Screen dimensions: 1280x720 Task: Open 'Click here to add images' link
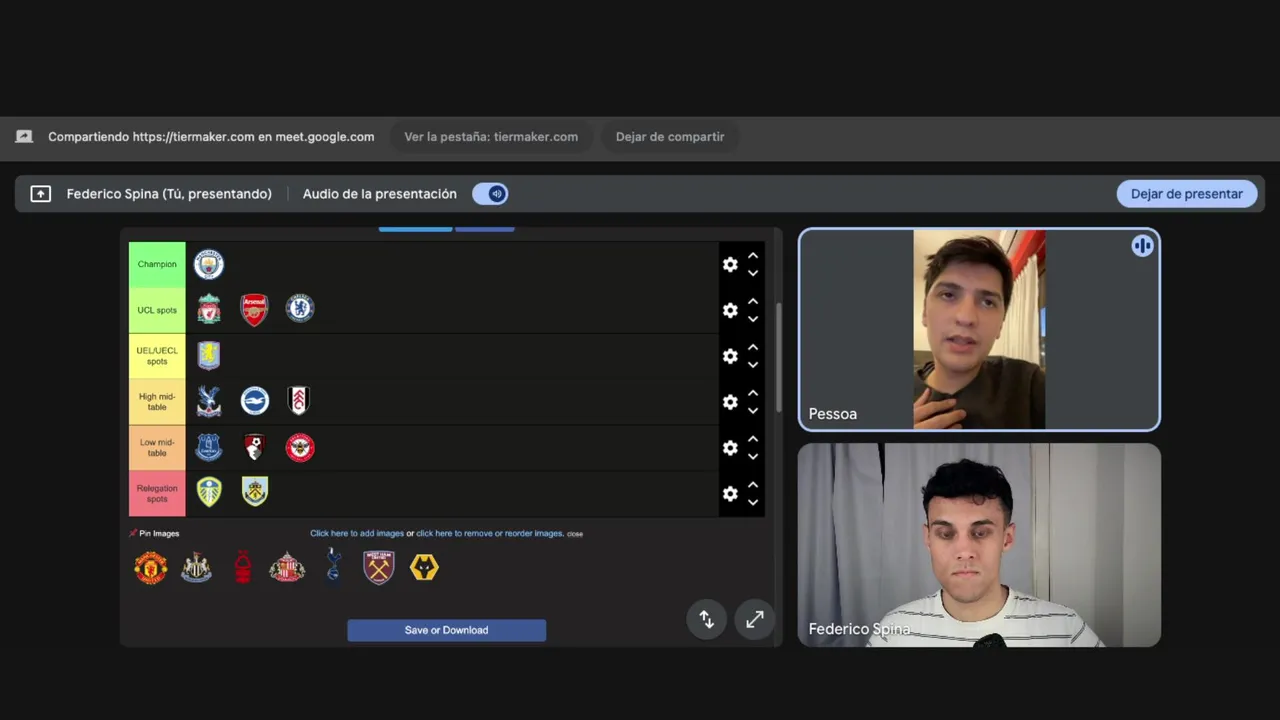point(357,533)
